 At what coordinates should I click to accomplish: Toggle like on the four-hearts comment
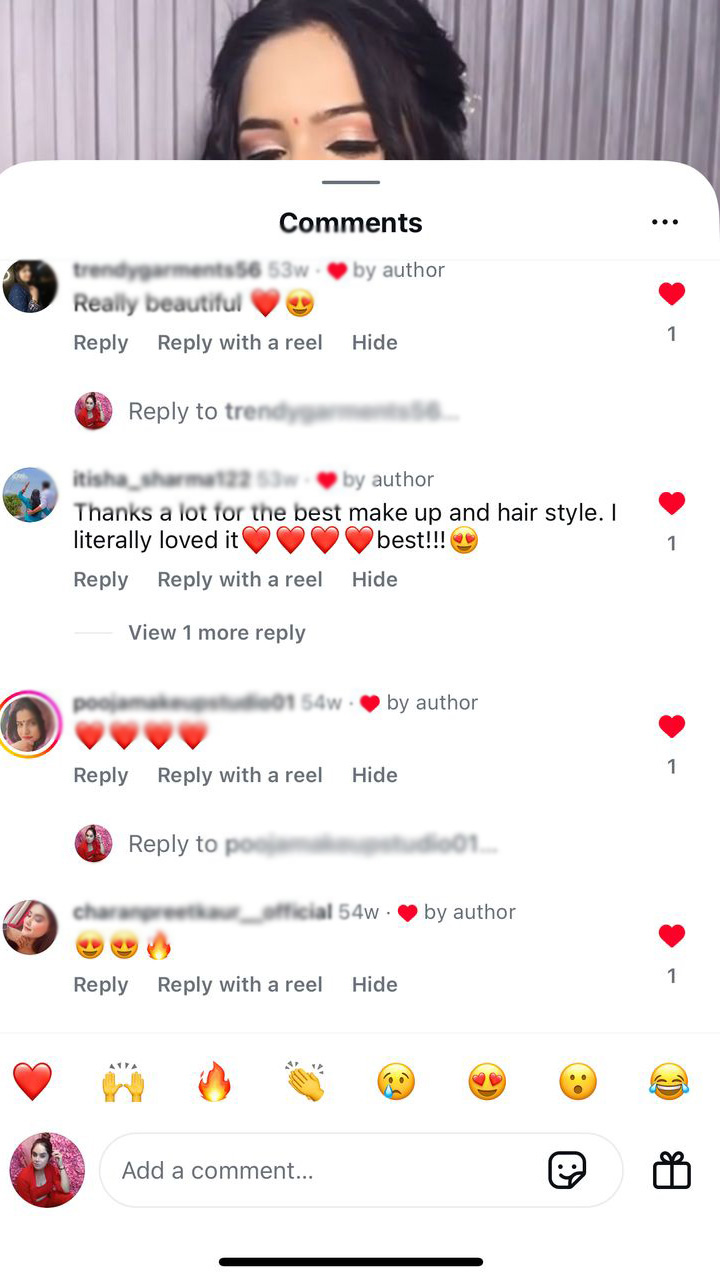pyautogui.click(x=672, y=727)
